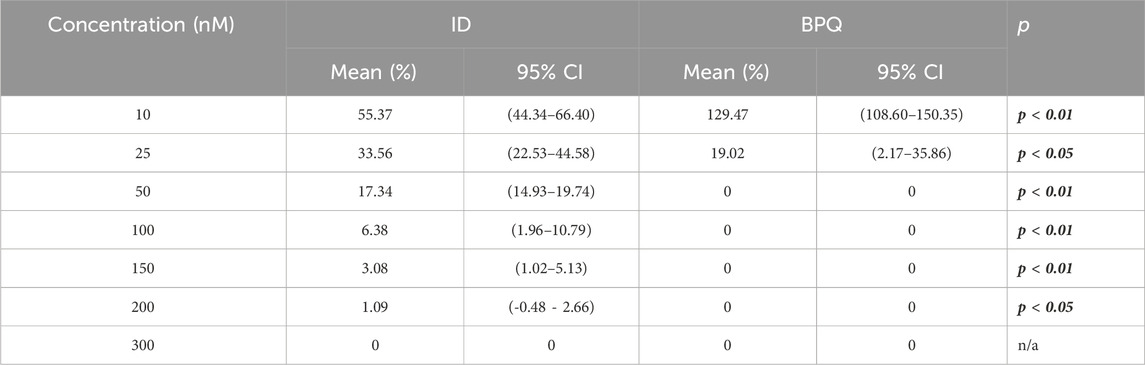Click the CI cell (108.60–150.35)
Screen dimensions: 1145x365
[913, 115]
